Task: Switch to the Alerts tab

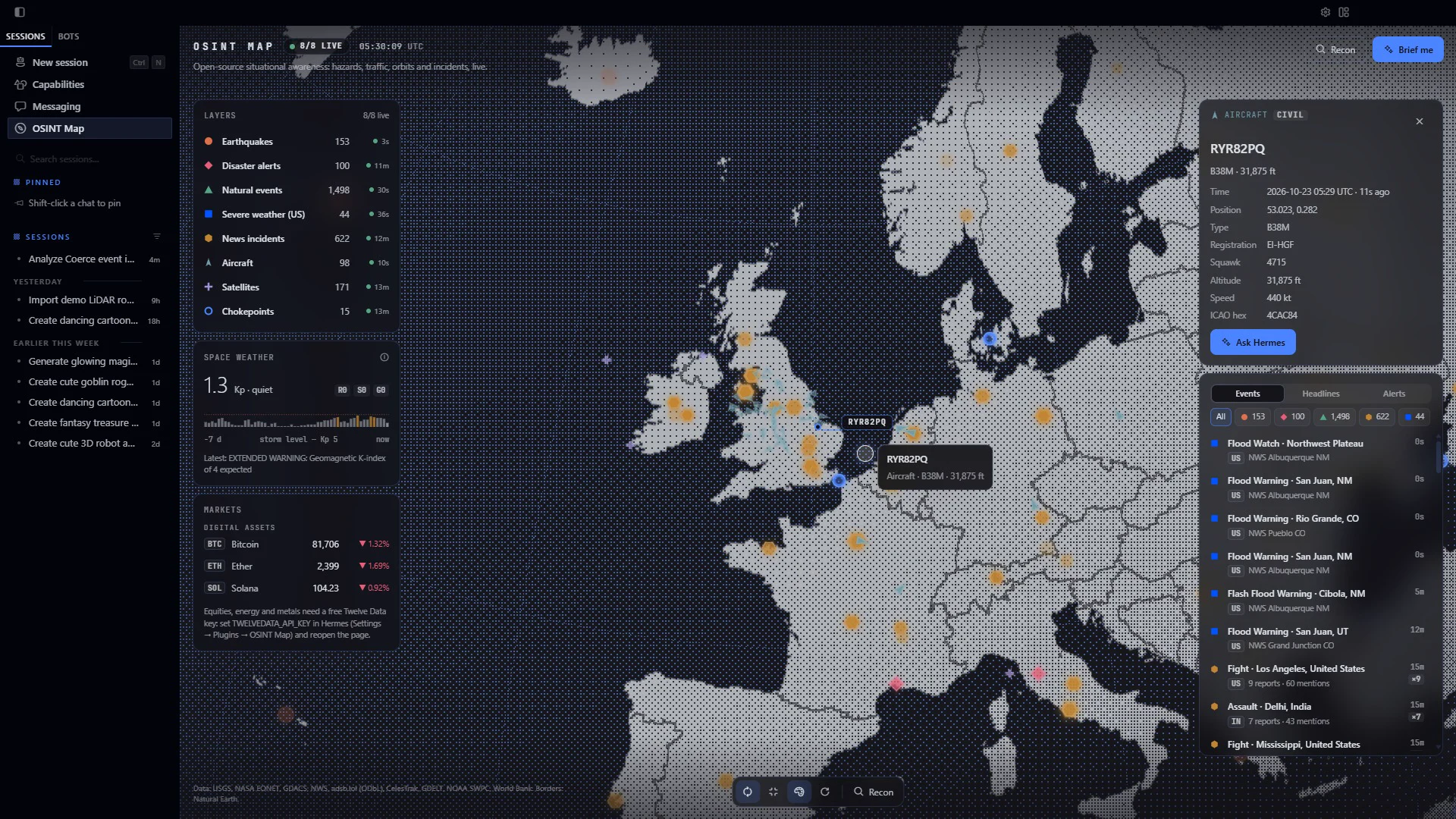Action: [1394, 394]
